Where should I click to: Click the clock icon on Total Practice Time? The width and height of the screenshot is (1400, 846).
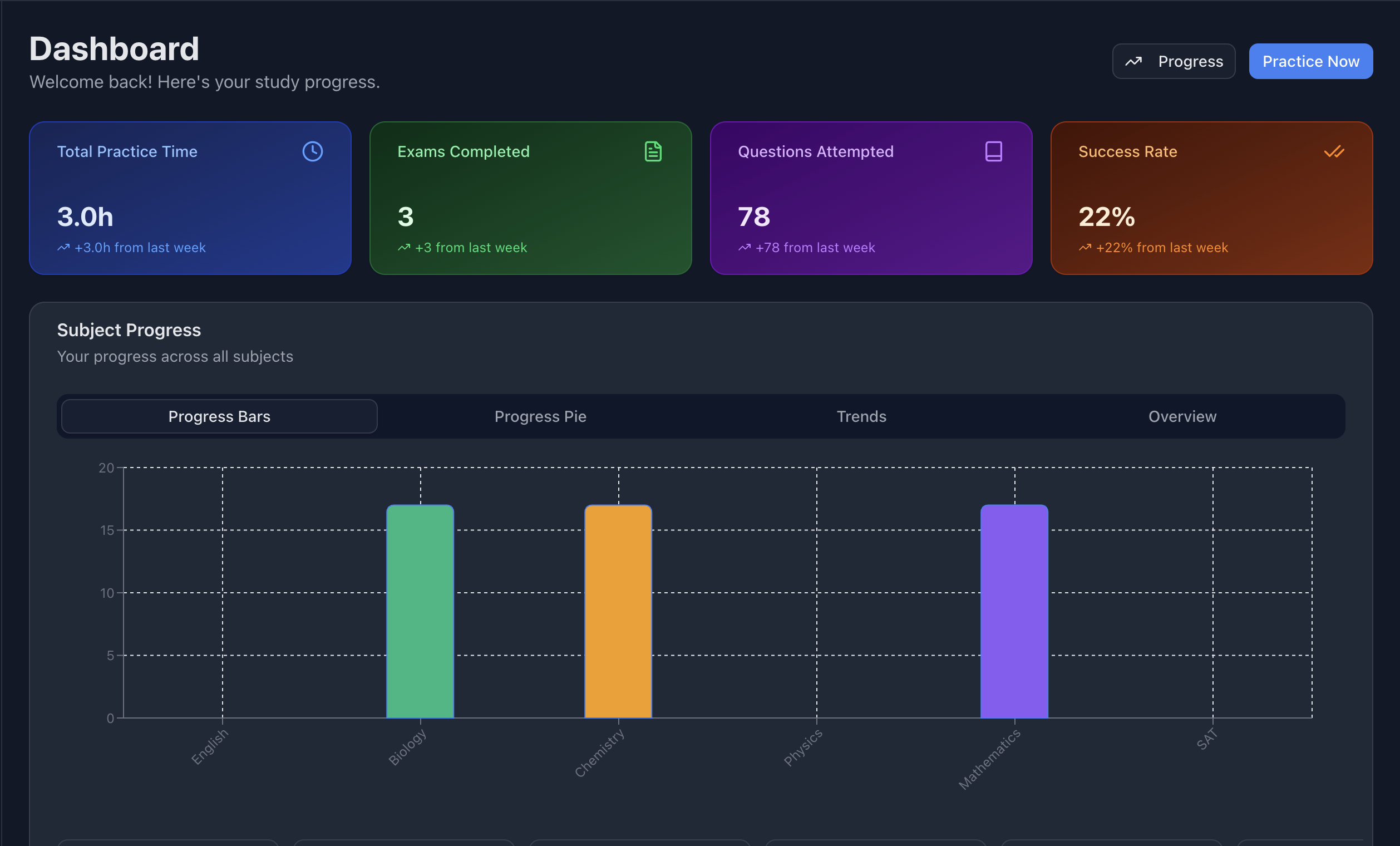click(313, 152)
